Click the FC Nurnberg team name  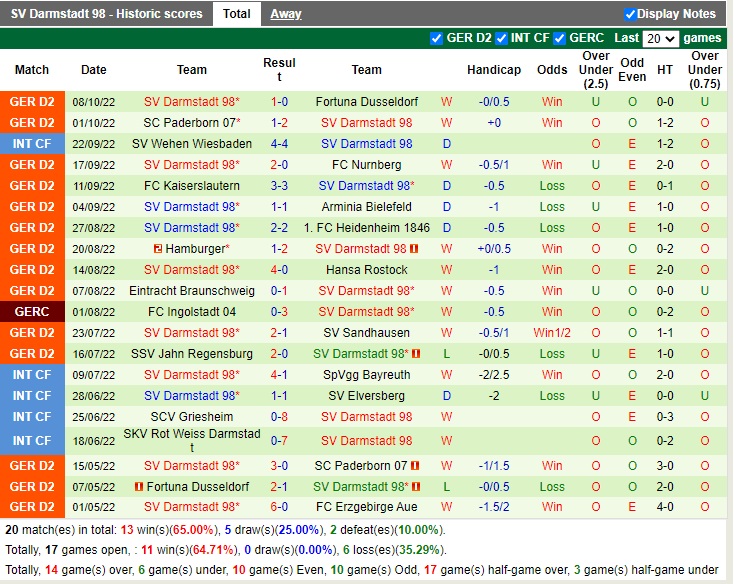pos(367,165)
